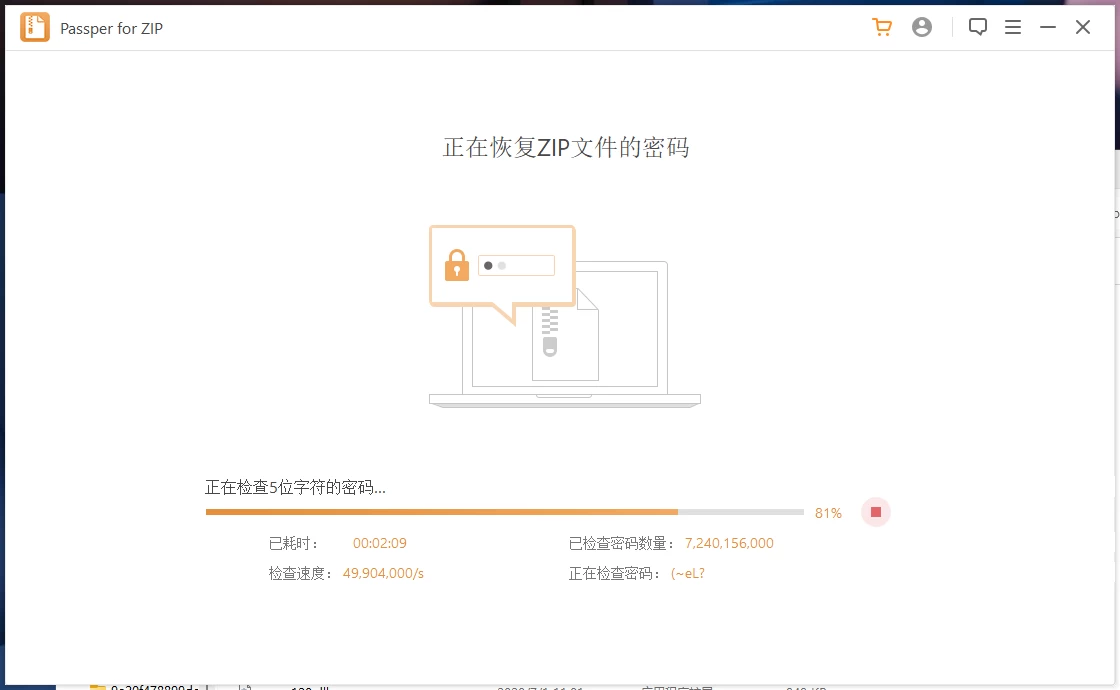Click the Passper for ZIP logo icon

[x=35, y=27]
